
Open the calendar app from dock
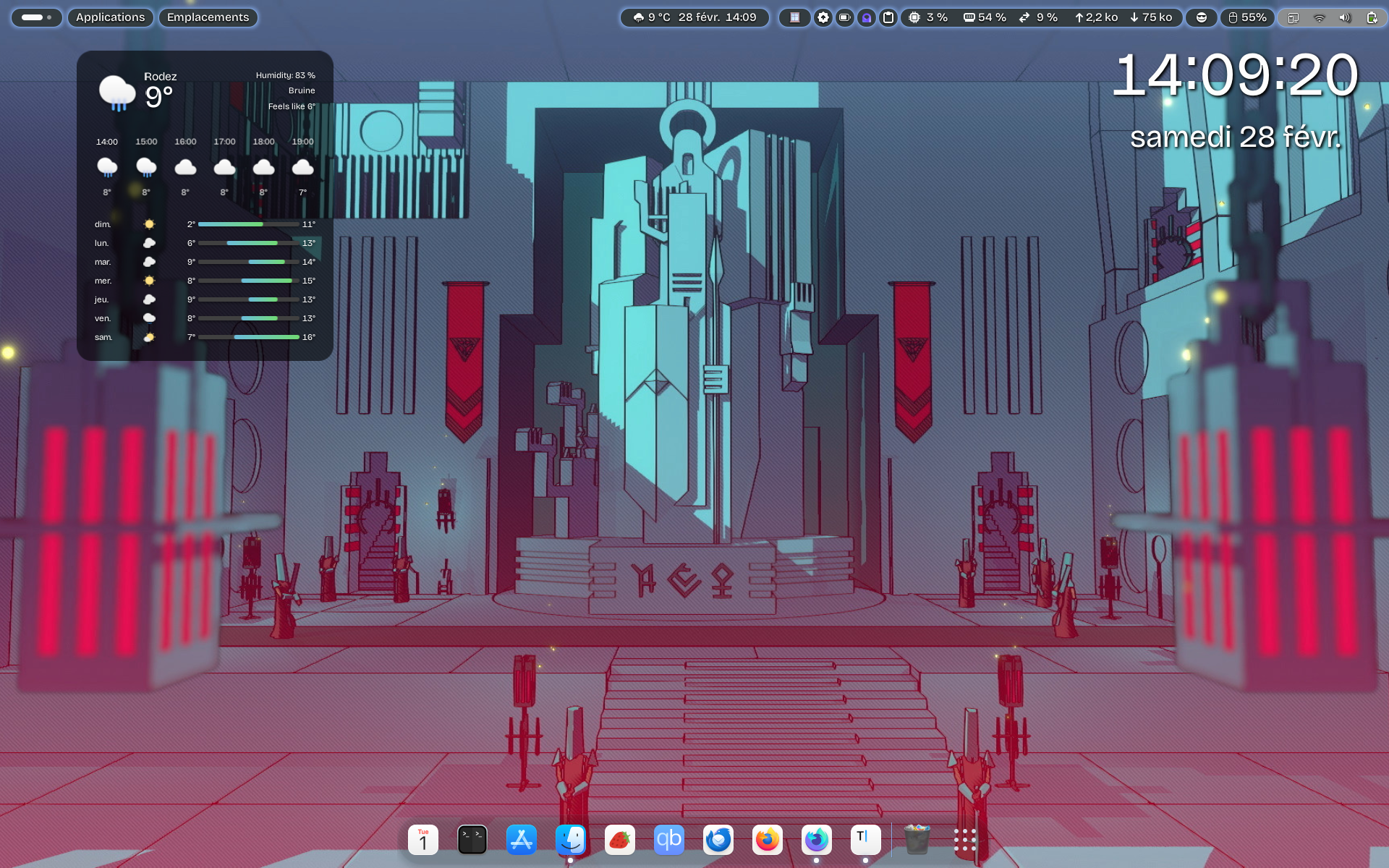pos(423,840)
